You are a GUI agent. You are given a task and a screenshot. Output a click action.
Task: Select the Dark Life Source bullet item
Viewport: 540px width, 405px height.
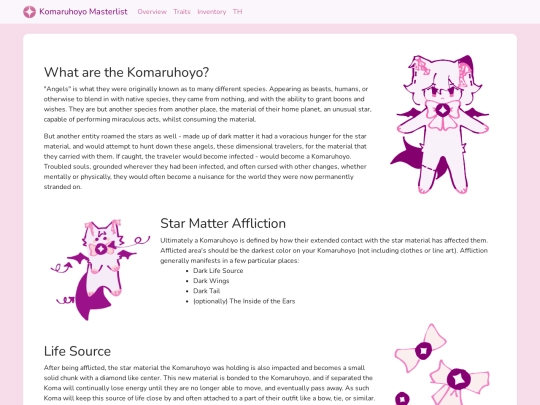(x=218, y=271)
